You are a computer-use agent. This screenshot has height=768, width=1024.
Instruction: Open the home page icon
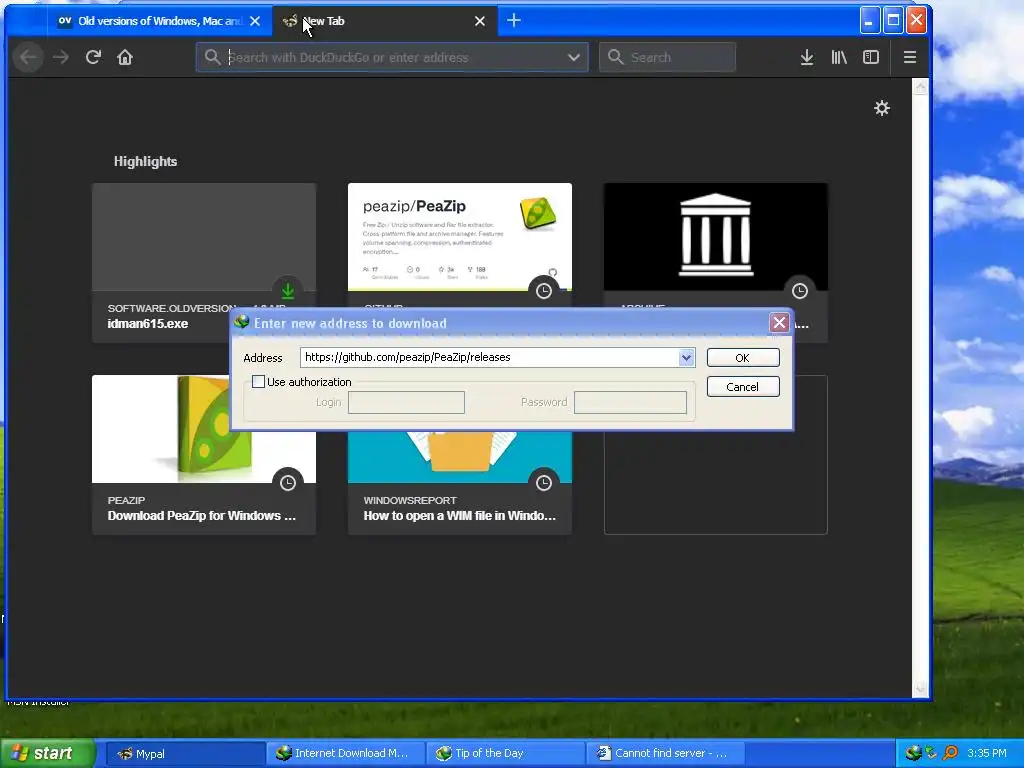click(x=125, y=57)
